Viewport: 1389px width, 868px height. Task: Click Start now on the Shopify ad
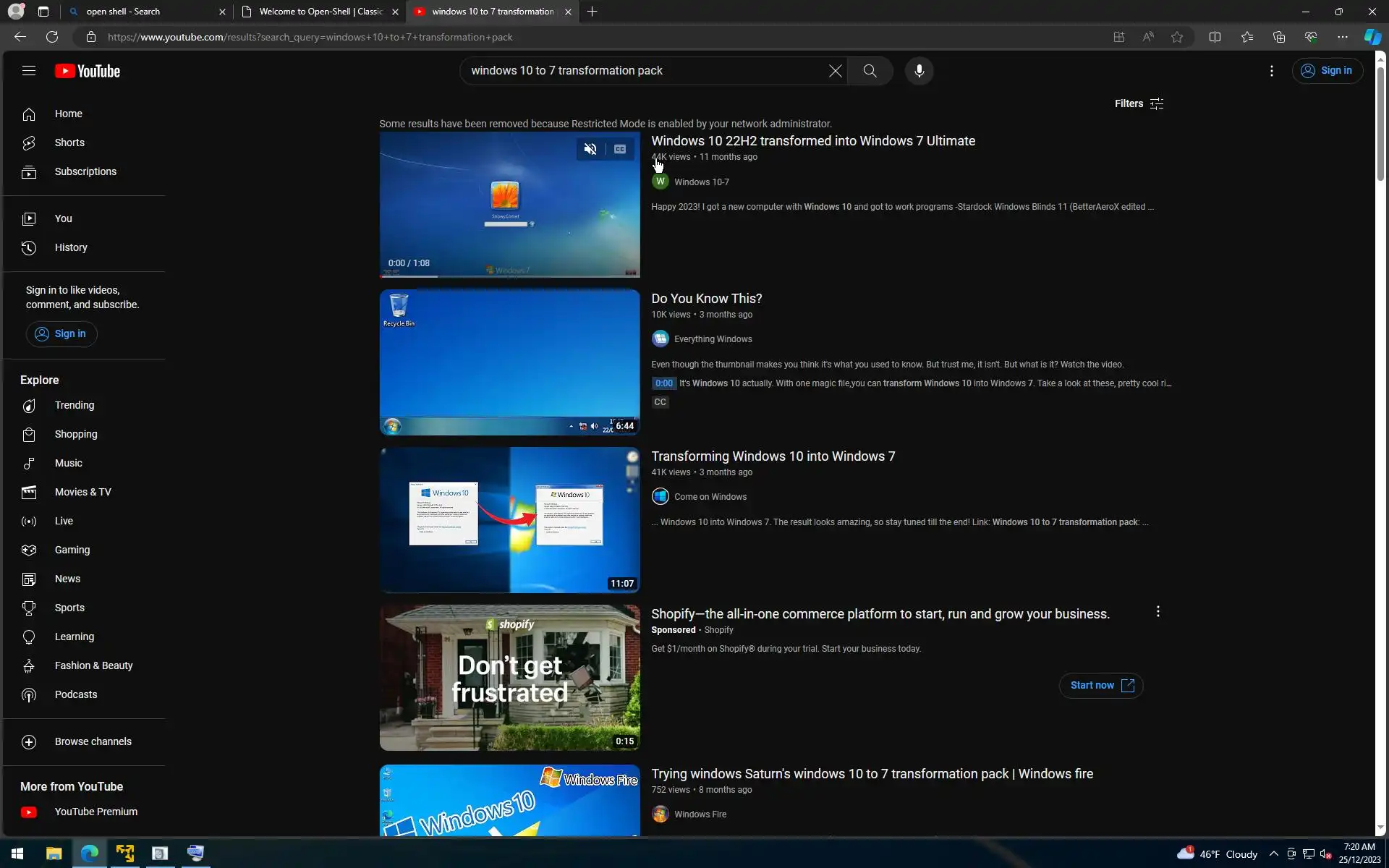[1101, 685]
